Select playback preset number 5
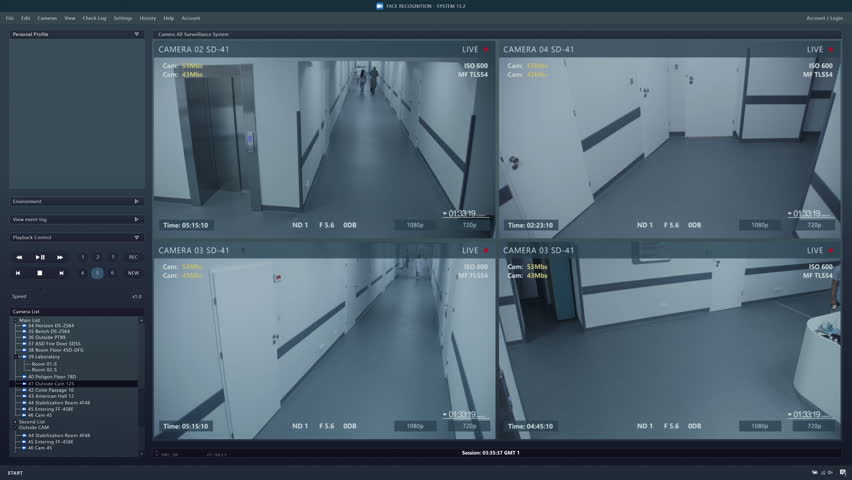The width and height of the screenshot is (852, 480). pos(97,273)
